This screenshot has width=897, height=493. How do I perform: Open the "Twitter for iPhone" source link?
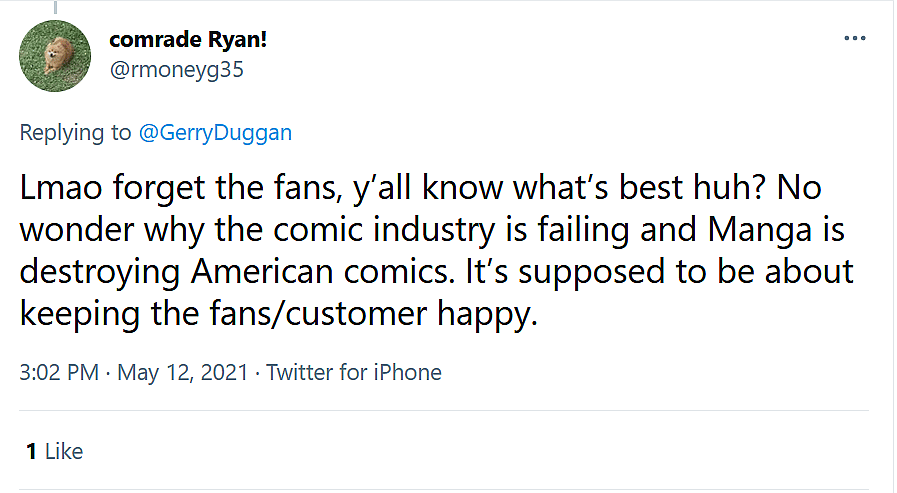pos(354,372)
